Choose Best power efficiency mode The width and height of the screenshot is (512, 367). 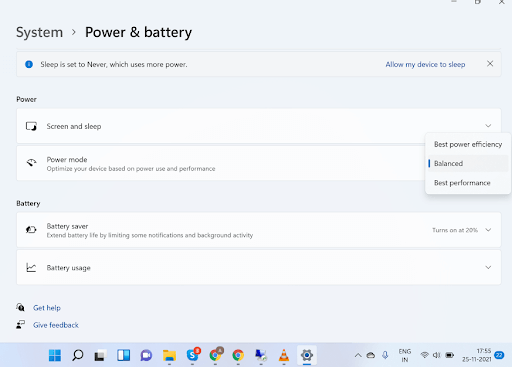pos(468,144)
